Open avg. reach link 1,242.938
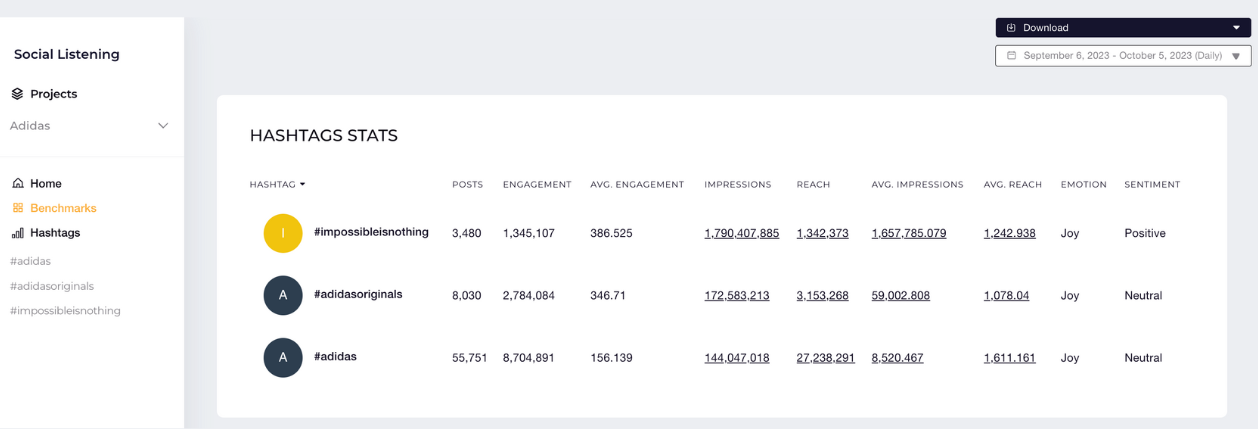 click(x=1010, y=234)
